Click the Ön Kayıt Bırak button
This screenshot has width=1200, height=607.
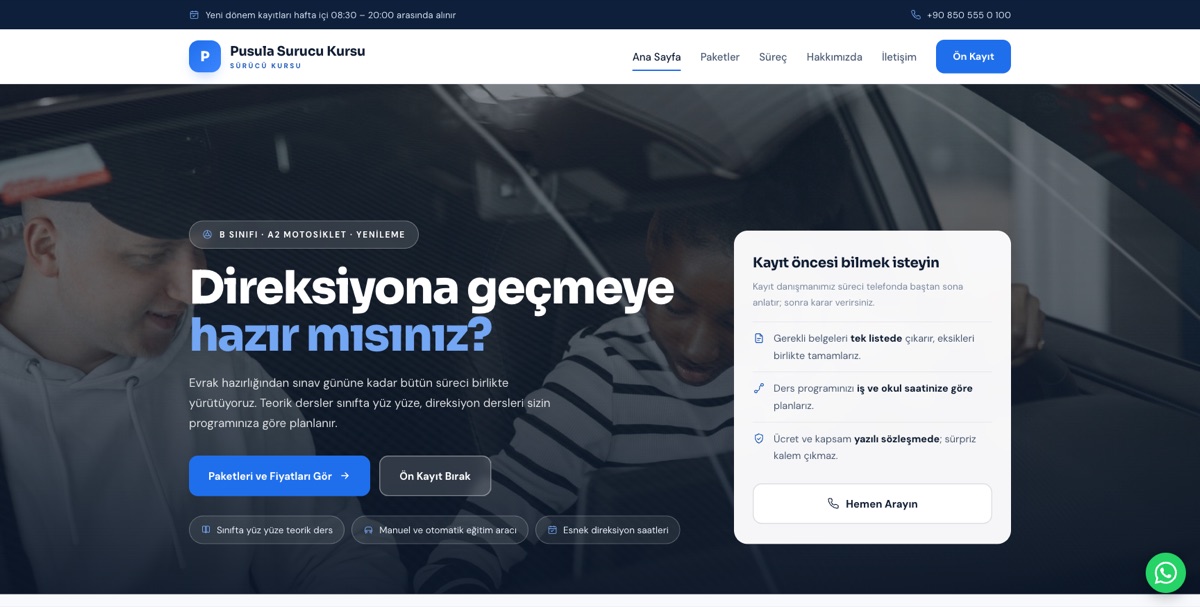coord(435,476)
